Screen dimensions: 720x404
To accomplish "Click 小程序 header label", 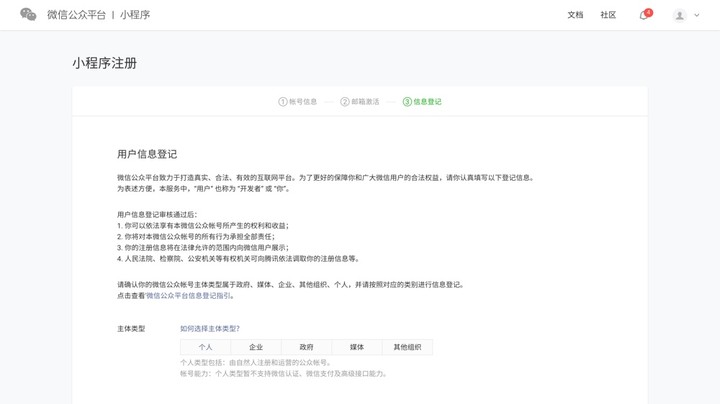I will 135,15.
